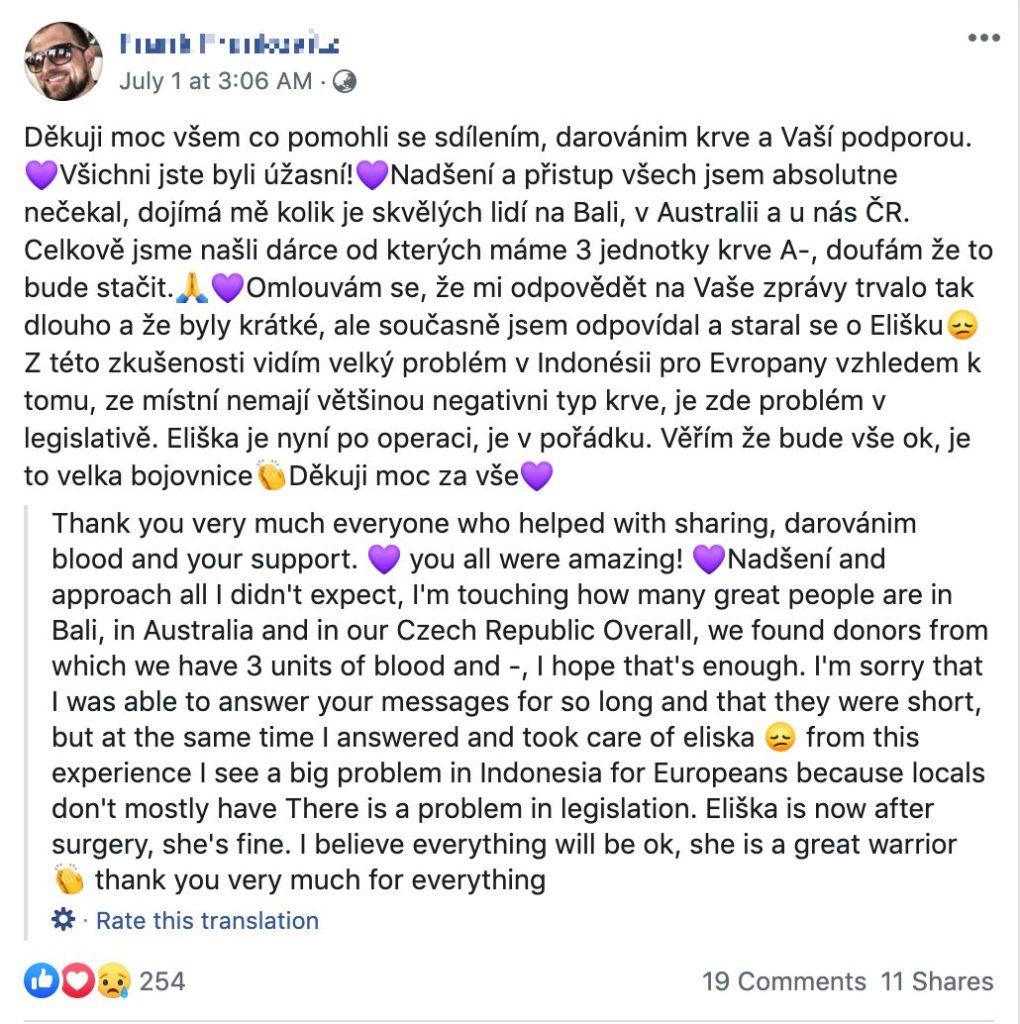Open translation settings gear icon
The height and width of the screenshot is (1024, 1020).
tap(63, 920)
